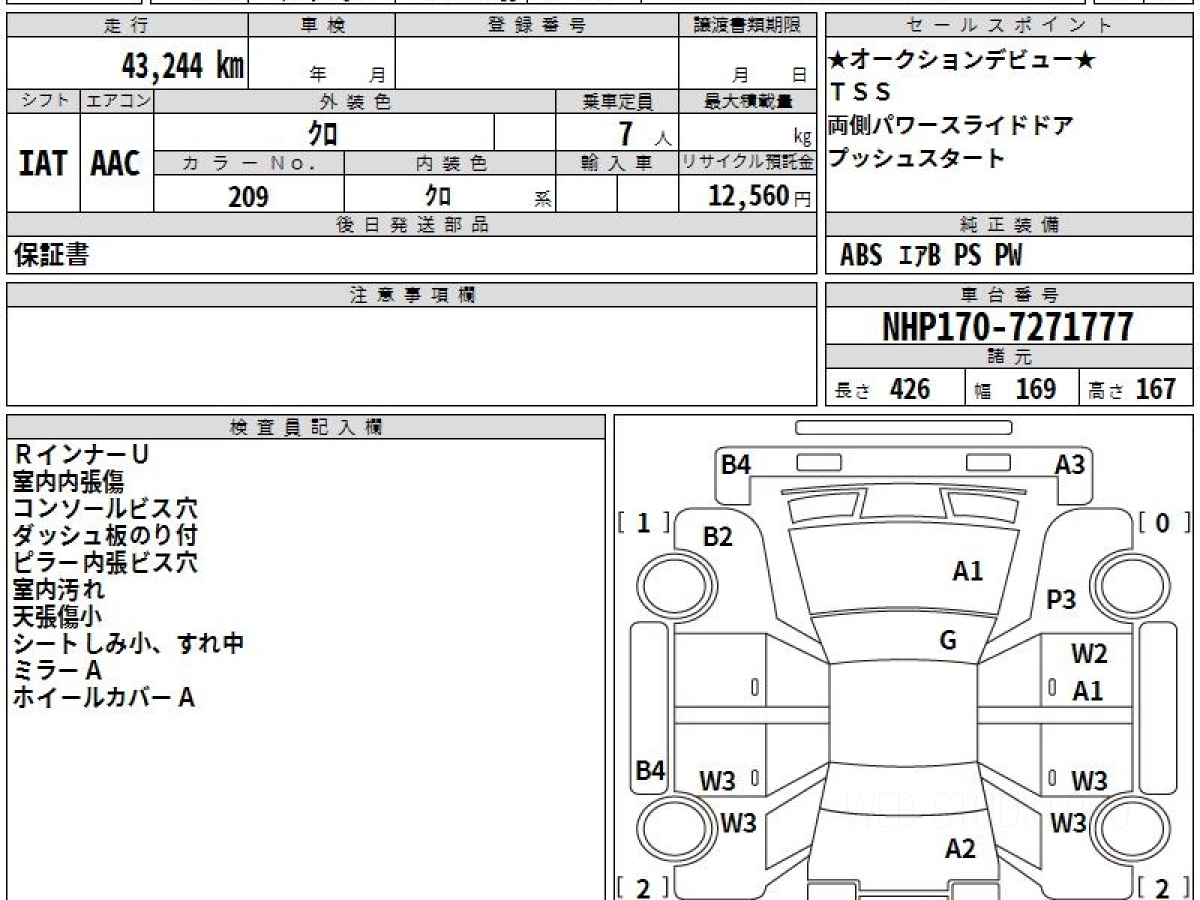This screenshot has height=900, width=1200.
Task: Select the カラーNo. label
Action: point(249,163)
